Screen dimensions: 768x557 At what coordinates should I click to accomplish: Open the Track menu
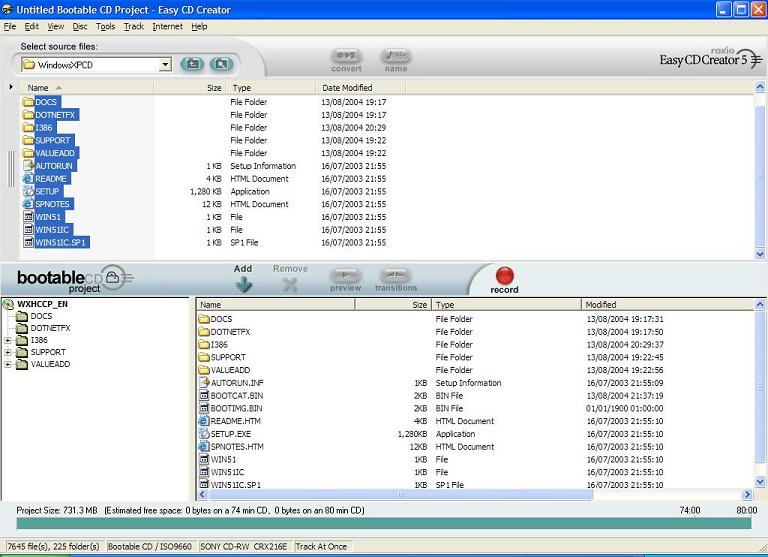(133, 26)
